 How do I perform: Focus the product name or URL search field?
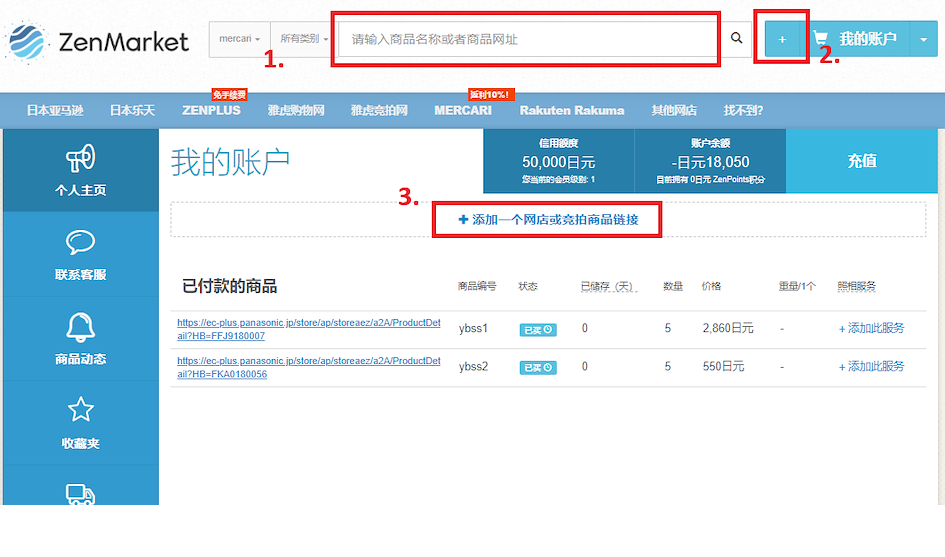coord(527,39)
